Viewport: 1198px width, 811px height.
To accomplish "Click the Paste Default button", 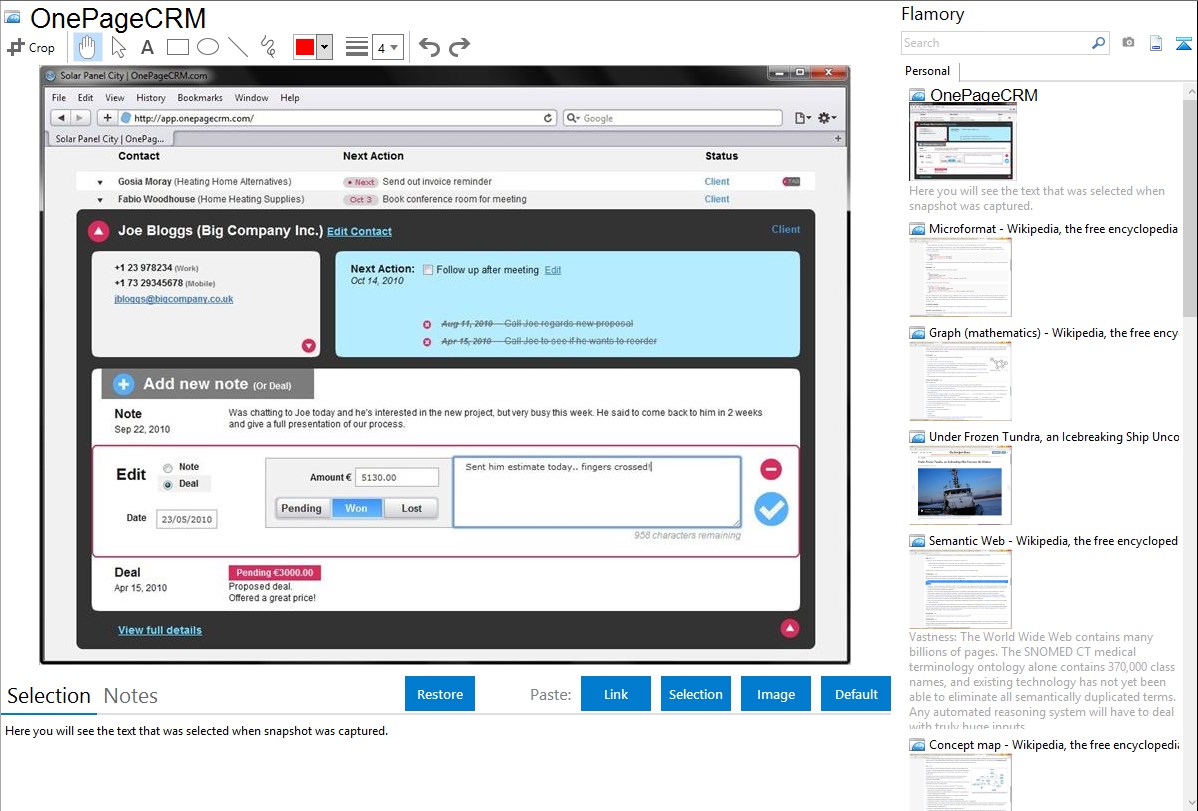I will pyautogui.click(x=856, y=694).
